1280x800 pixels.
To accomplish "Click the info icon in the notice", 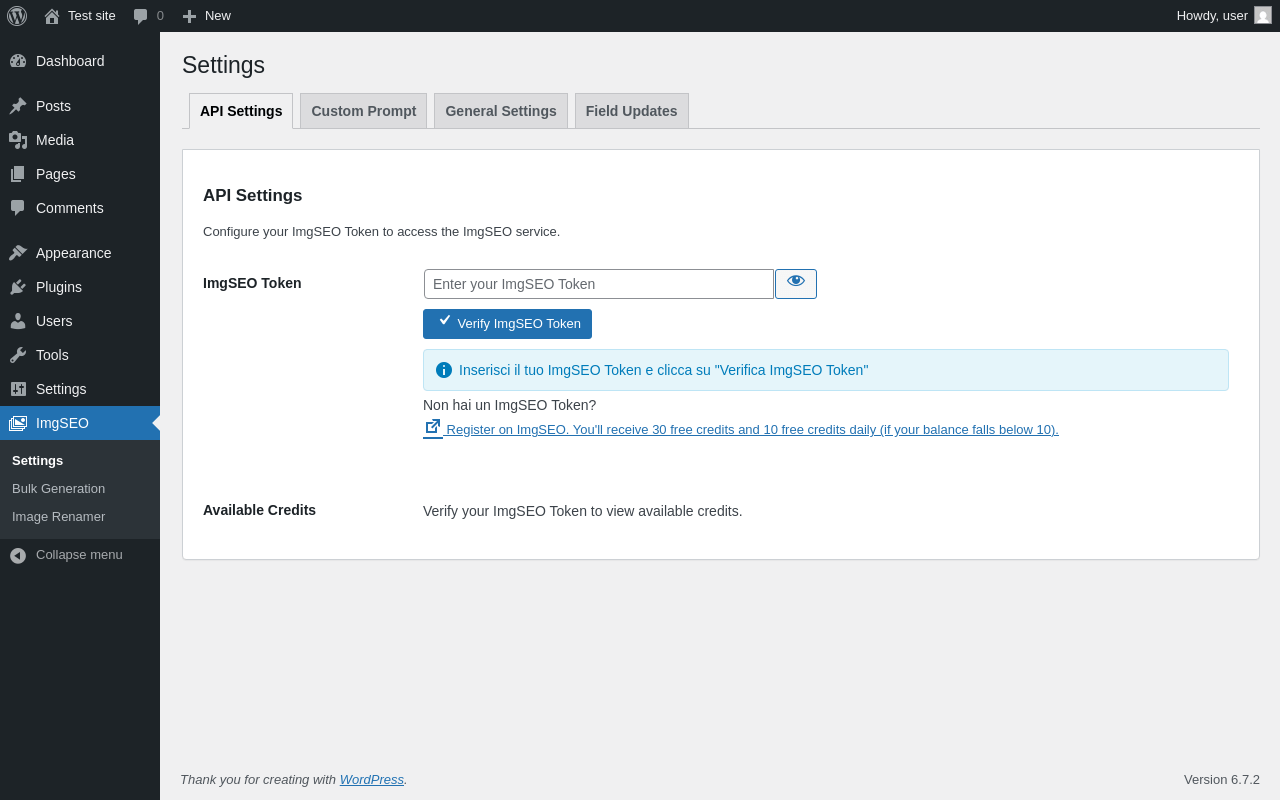I will (x=444, y=370).
